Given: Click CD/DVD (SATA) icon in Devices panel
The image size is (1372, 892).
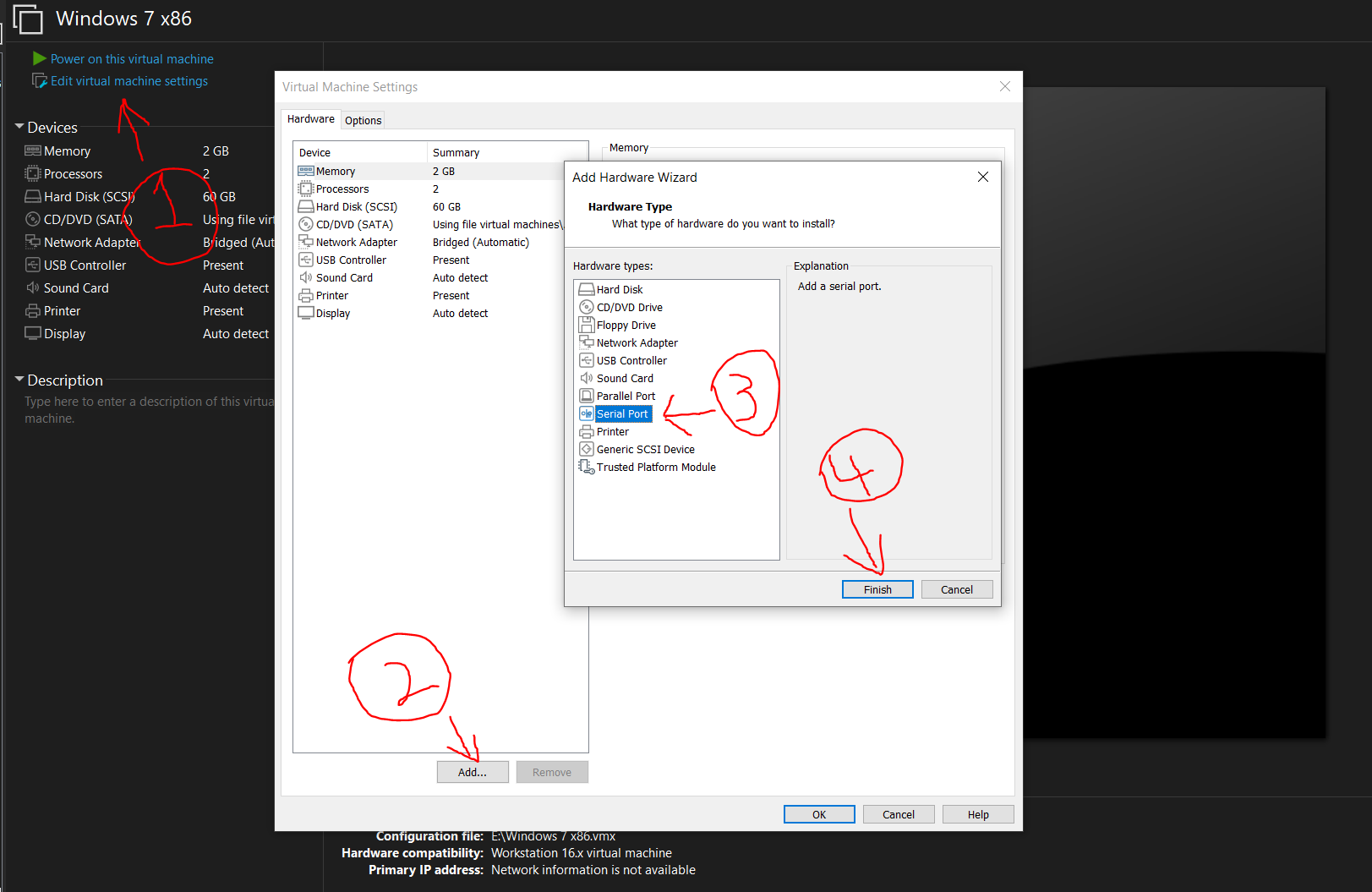Looking at the screenshot, I should coord(33,219).
